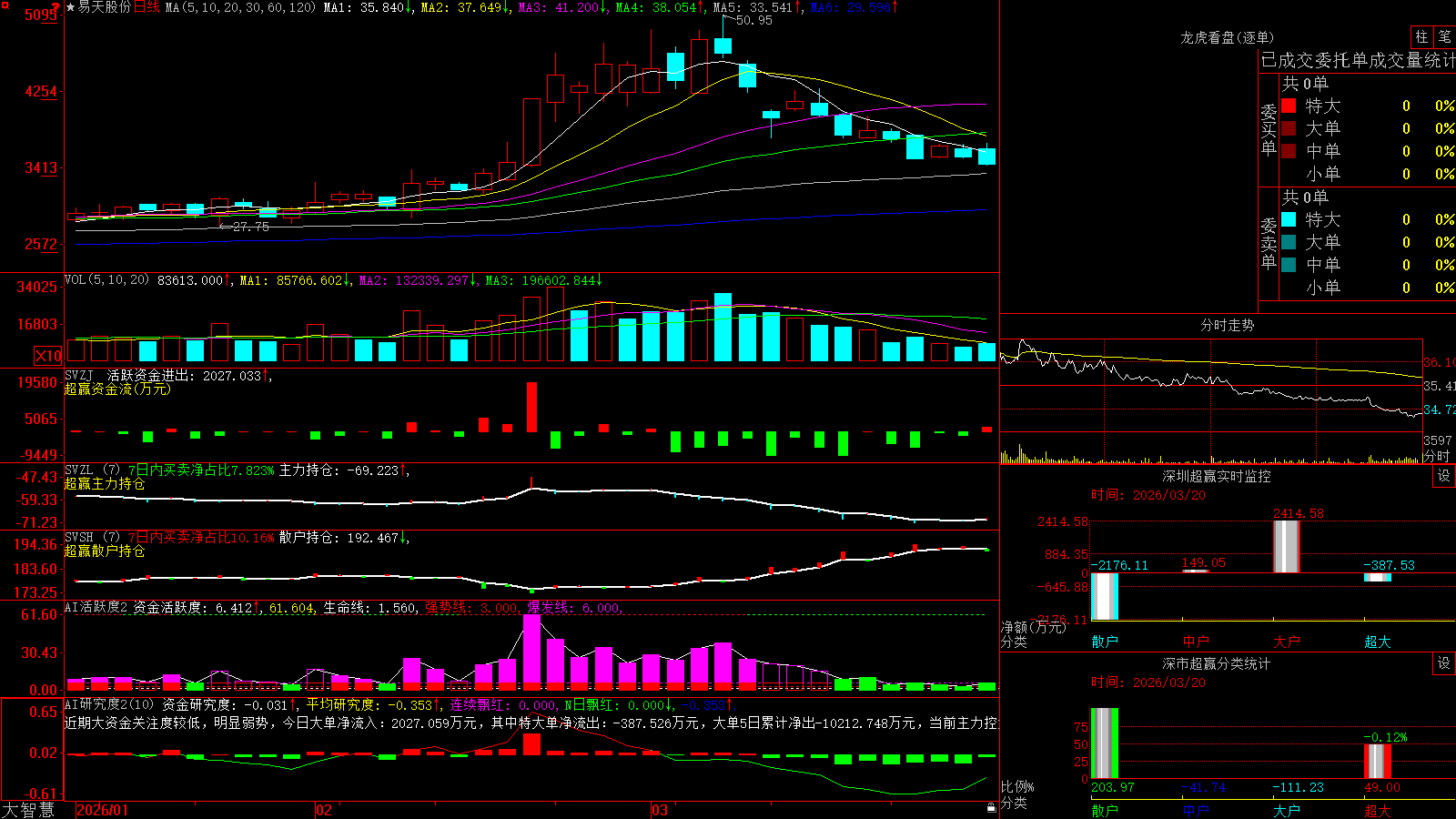The image size is (1456, 819).
Task: Click the AI活跃度2 indicator label
Action: point(96,607)
